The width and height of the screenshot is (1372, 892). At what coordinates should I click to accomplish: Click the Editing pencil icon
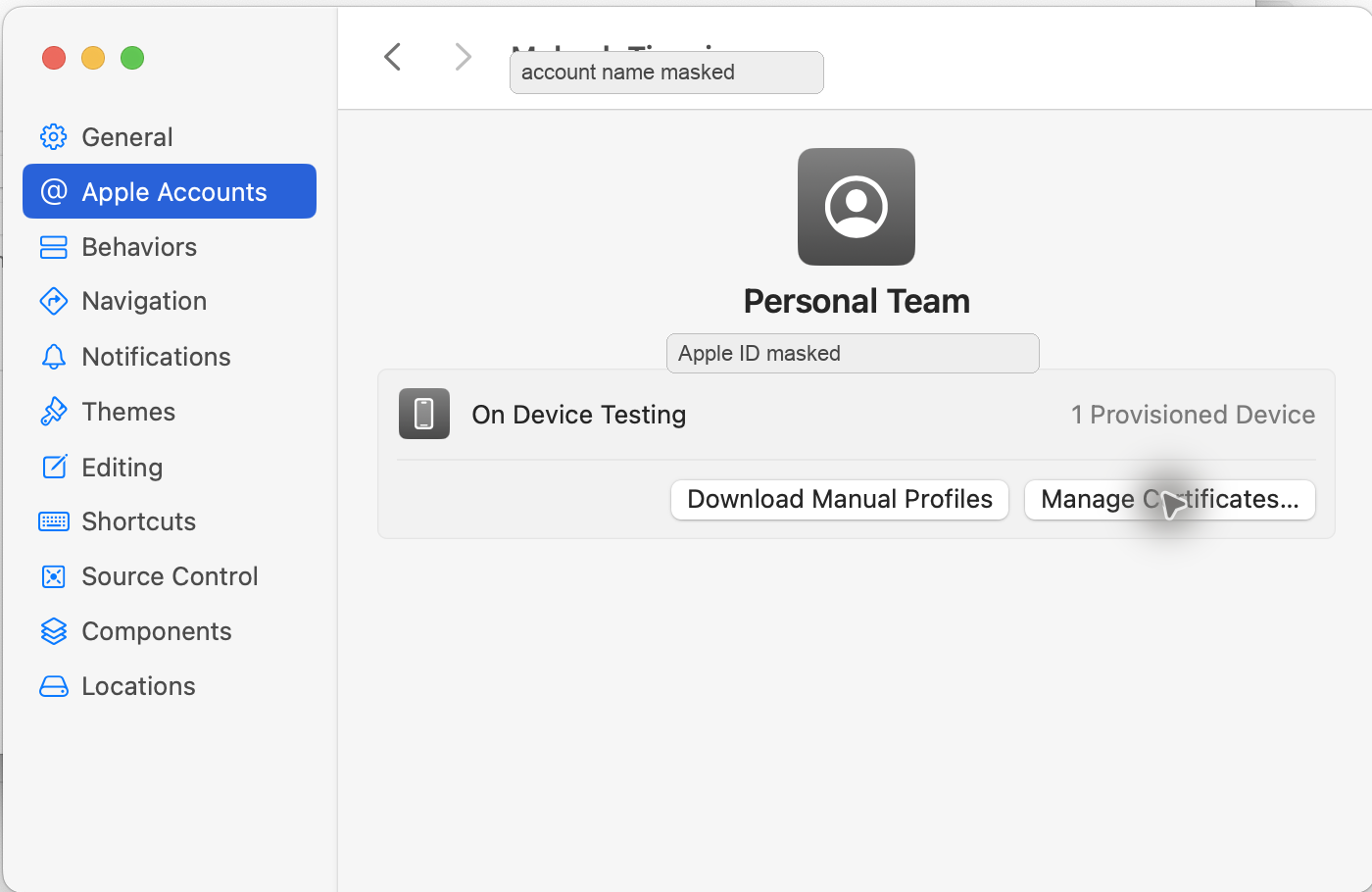tap(54, 467)
